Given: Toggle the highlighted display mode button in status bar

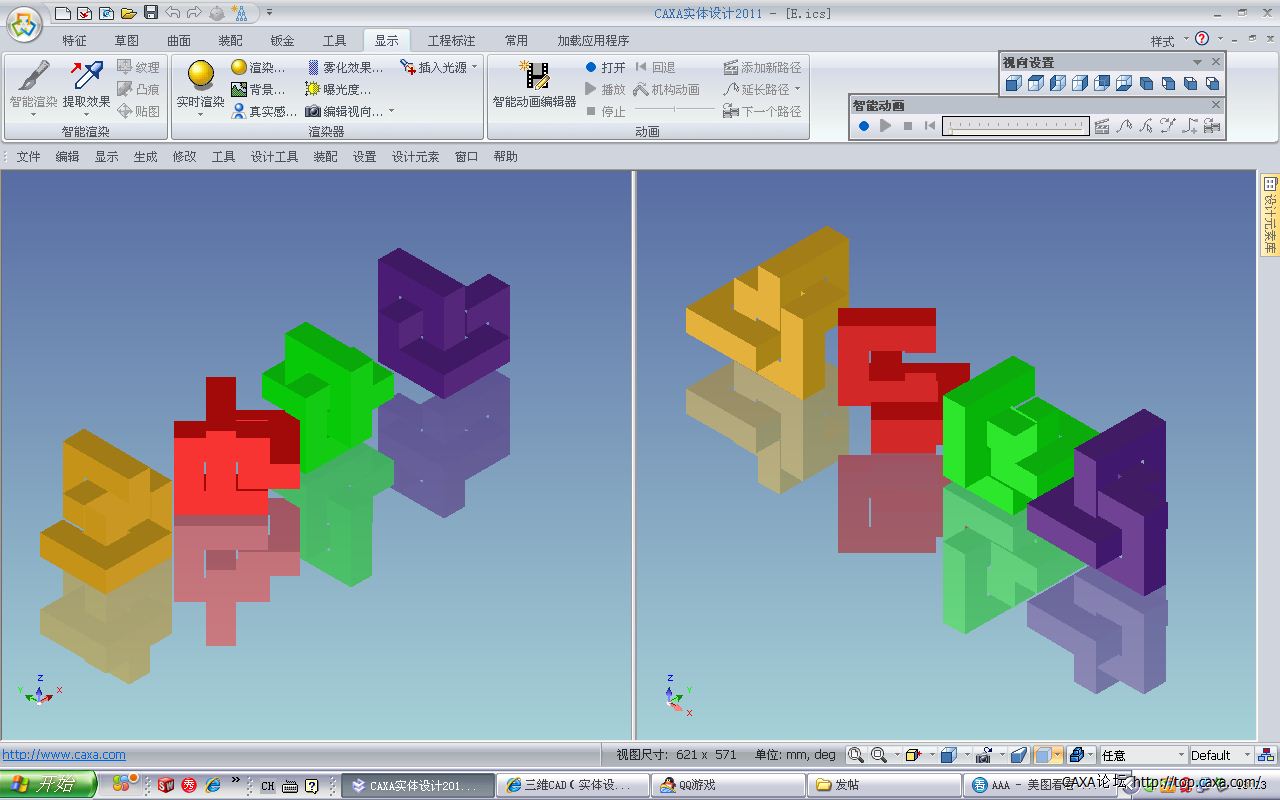Looking at the screenshot, I should 1044,755.
